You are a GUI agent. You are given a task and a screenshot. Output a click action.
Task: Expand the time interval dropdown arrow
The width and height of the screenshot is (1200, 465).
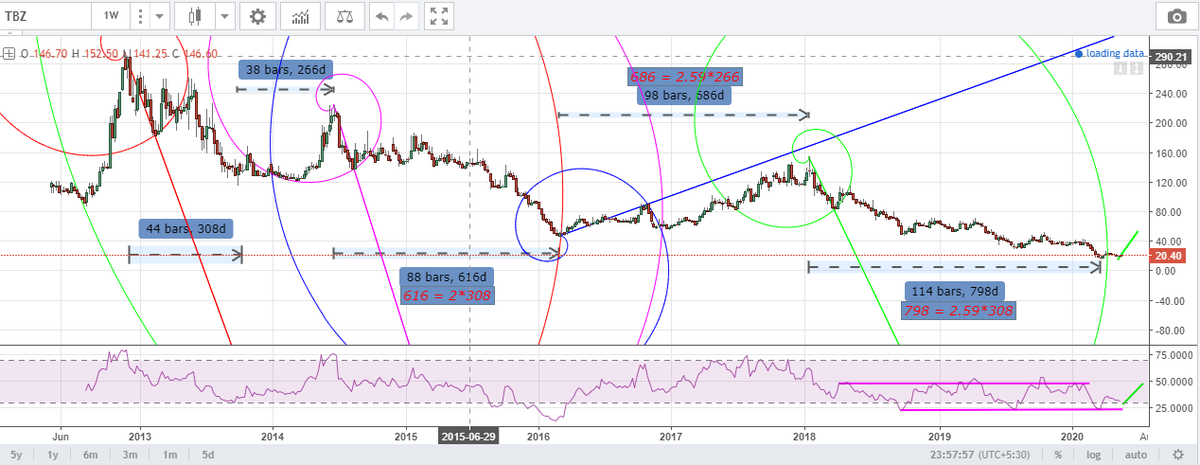coord(160,16)
